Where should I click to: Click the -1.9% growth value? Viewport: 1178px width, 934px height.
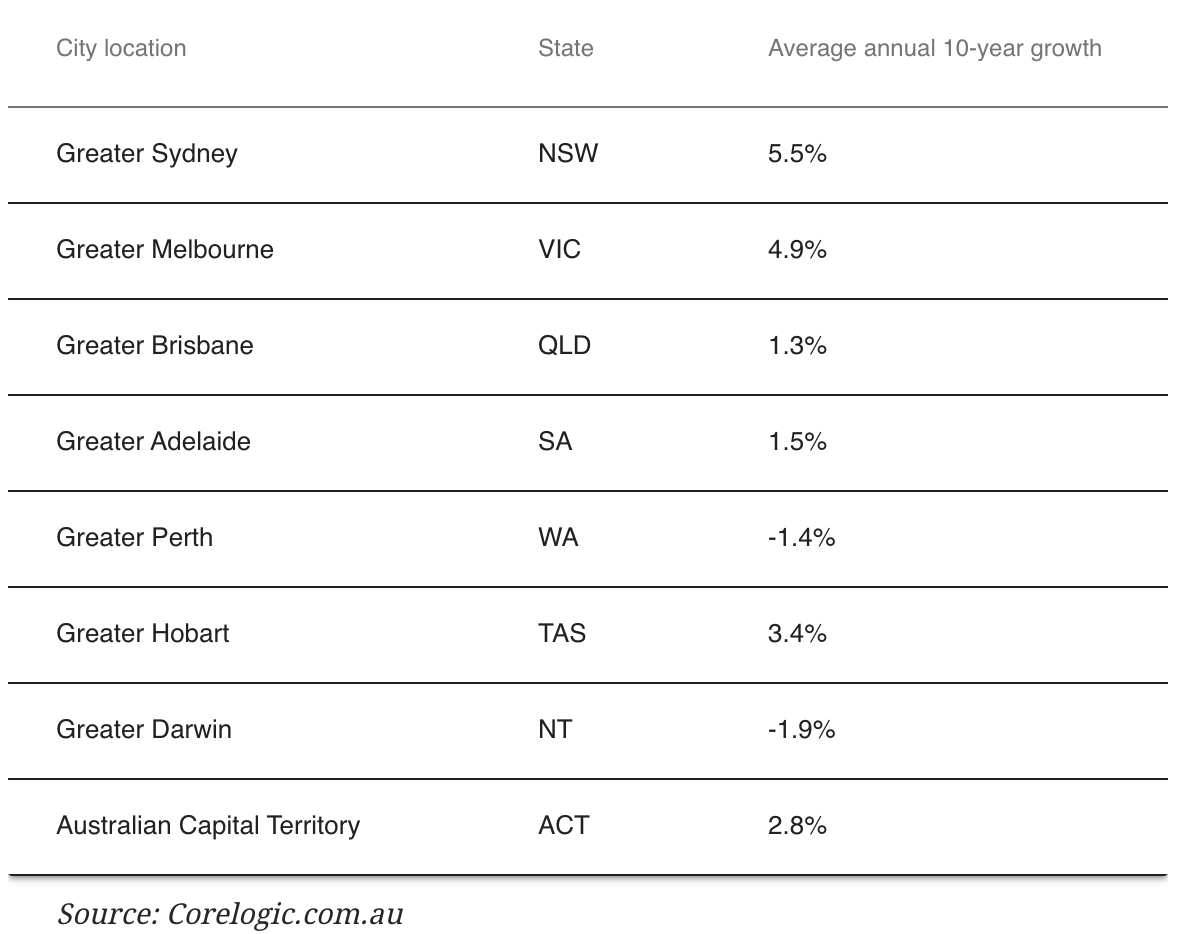click(802, 730)
